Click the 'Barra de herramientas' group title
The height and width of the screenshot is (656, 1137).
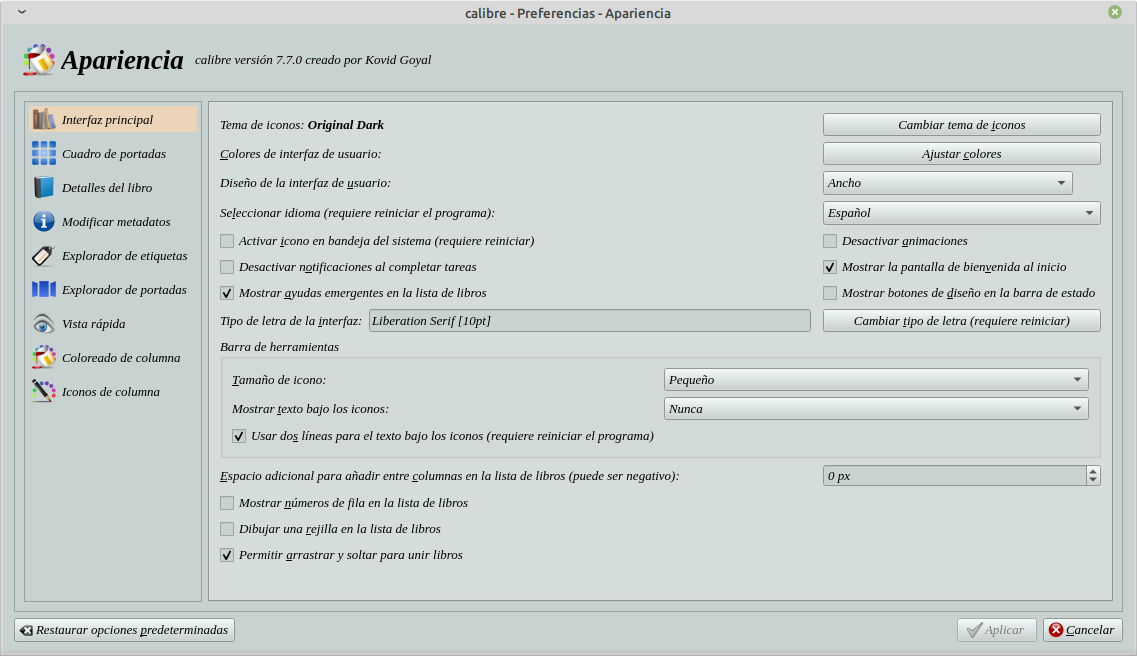point(279,346)
